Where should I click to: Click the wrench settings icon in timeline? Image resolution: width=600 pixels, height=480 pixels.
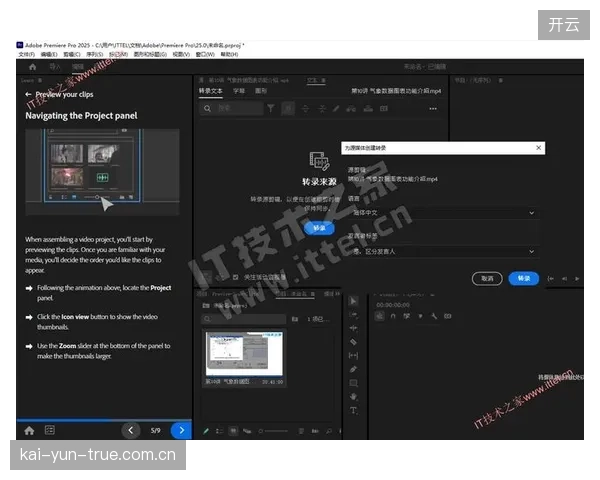(x=434, y=316)
